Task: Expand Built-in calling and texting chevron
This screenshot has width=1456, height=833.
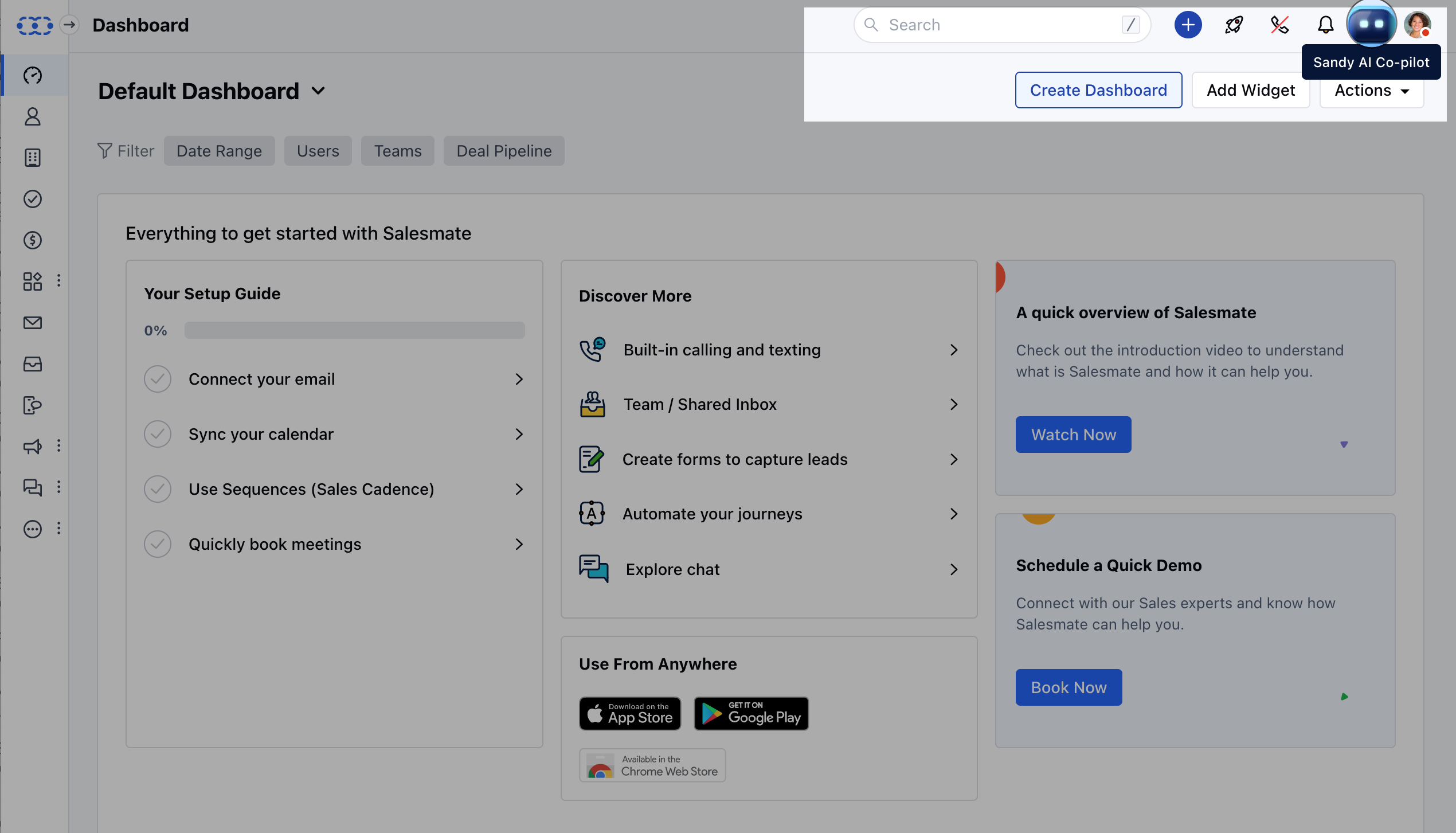Action: point(954,350)
